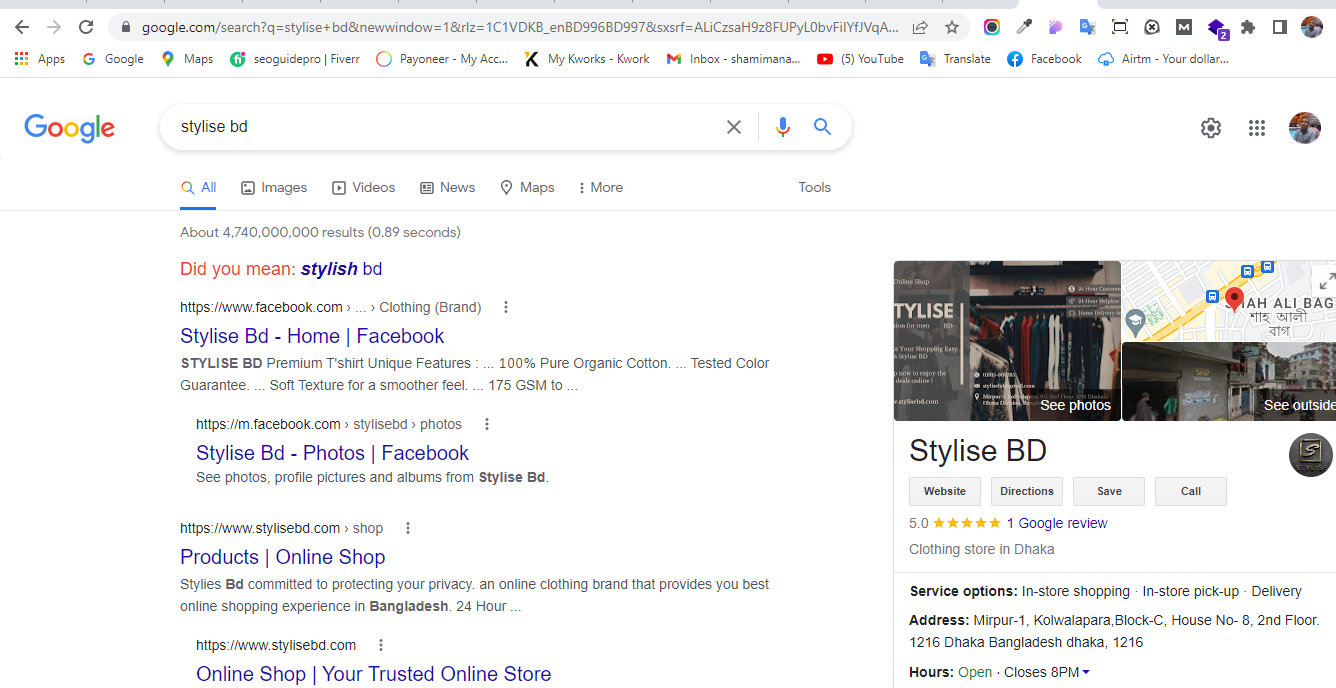This screenshot has height=688, width=1336.
Task: Open the '1 Google review' link
Action: [1057, 523]
